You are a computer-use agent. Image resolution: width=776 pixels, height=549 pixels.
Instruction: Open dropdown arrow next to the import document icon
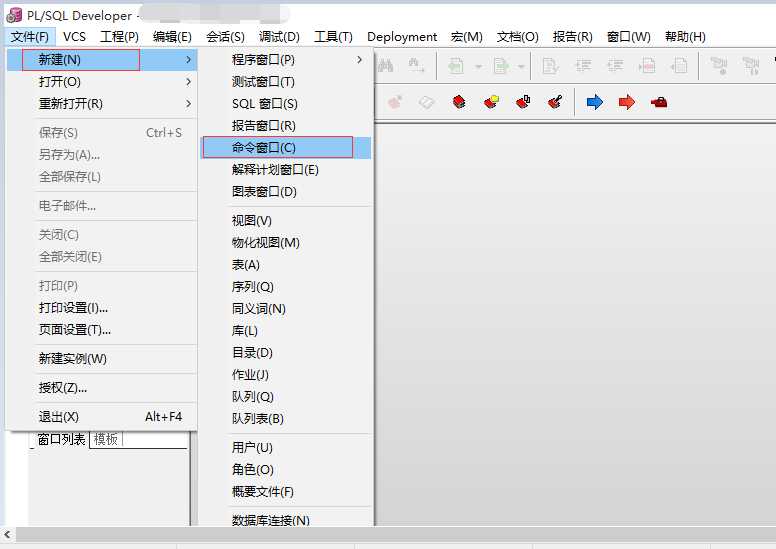click(478, 66)
